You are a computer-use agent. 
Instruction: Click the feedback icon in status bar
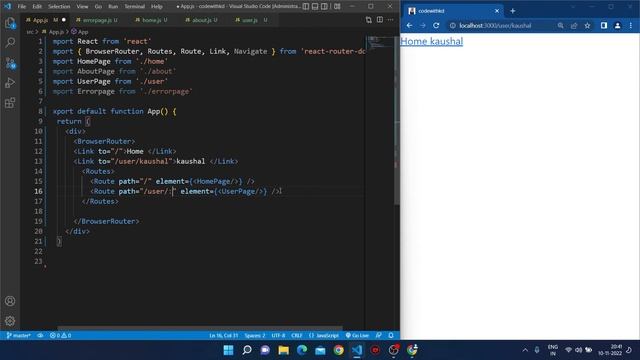tap(379, 336)
